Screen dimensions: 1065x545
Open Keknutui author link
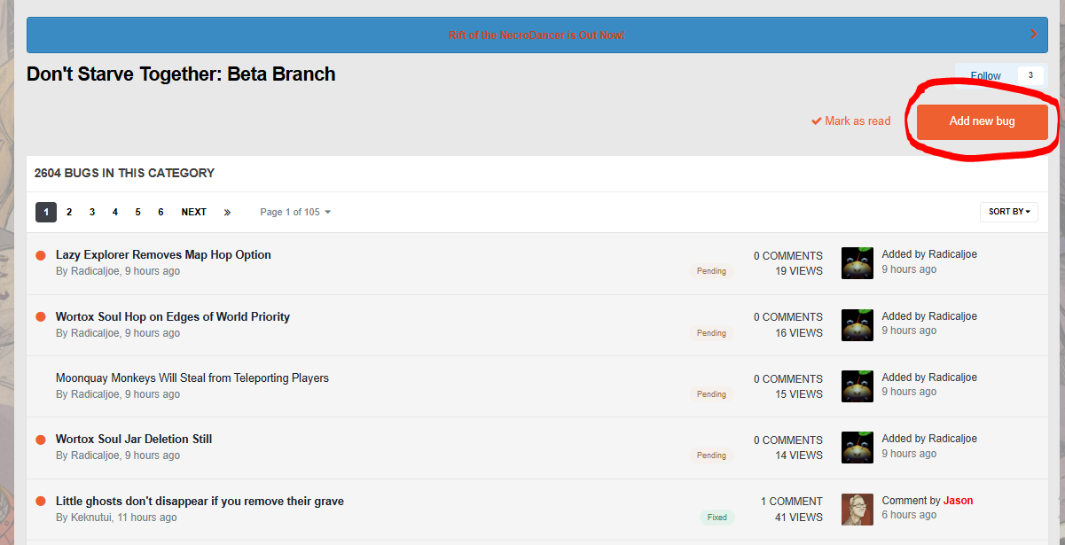tap(91, 517)
